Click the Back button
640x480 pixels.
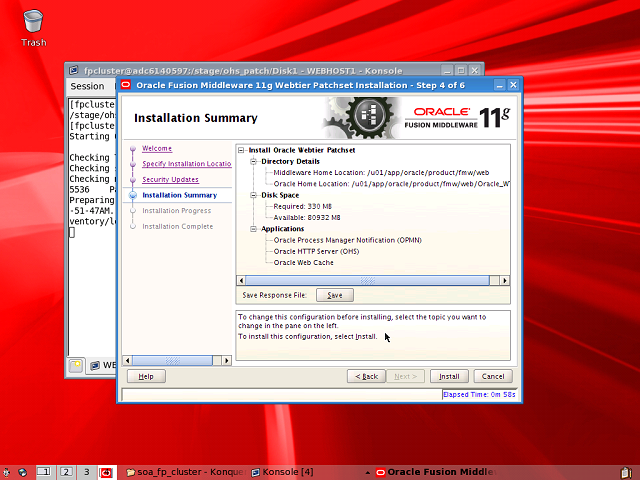[366, 376]
